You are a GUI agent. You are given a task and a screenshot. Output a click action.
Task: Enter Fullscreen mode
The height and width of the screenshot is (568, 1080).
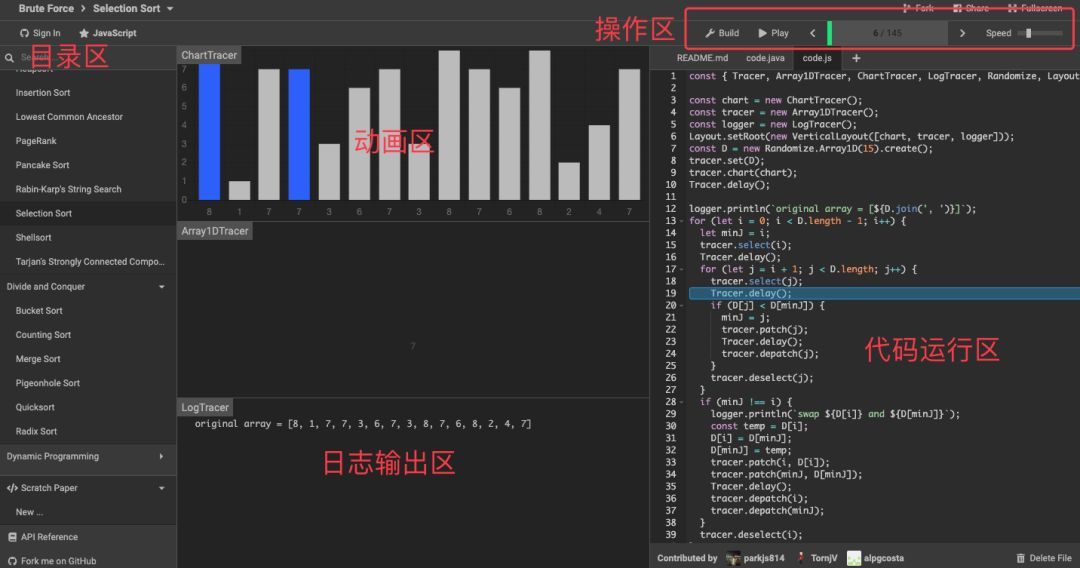(1035, 8)
